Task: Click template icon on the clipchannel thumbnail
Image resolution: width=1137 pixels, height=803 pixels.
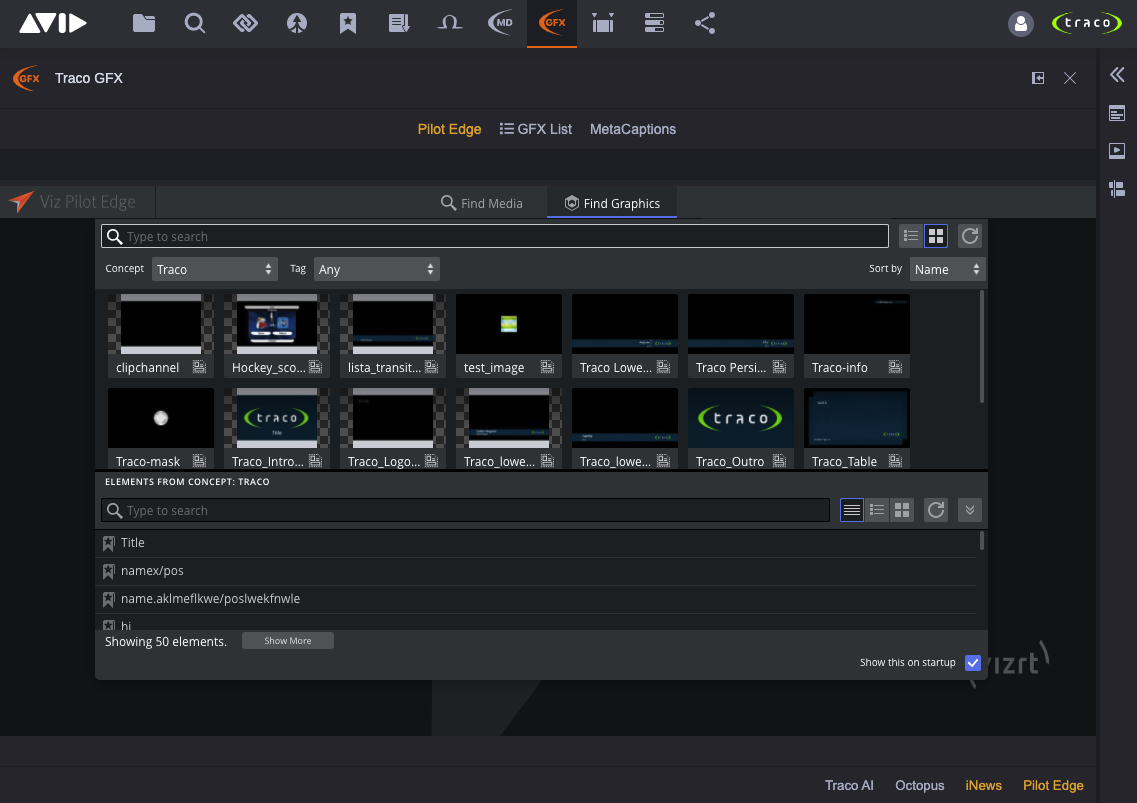Action: click(x=199, y=367)
